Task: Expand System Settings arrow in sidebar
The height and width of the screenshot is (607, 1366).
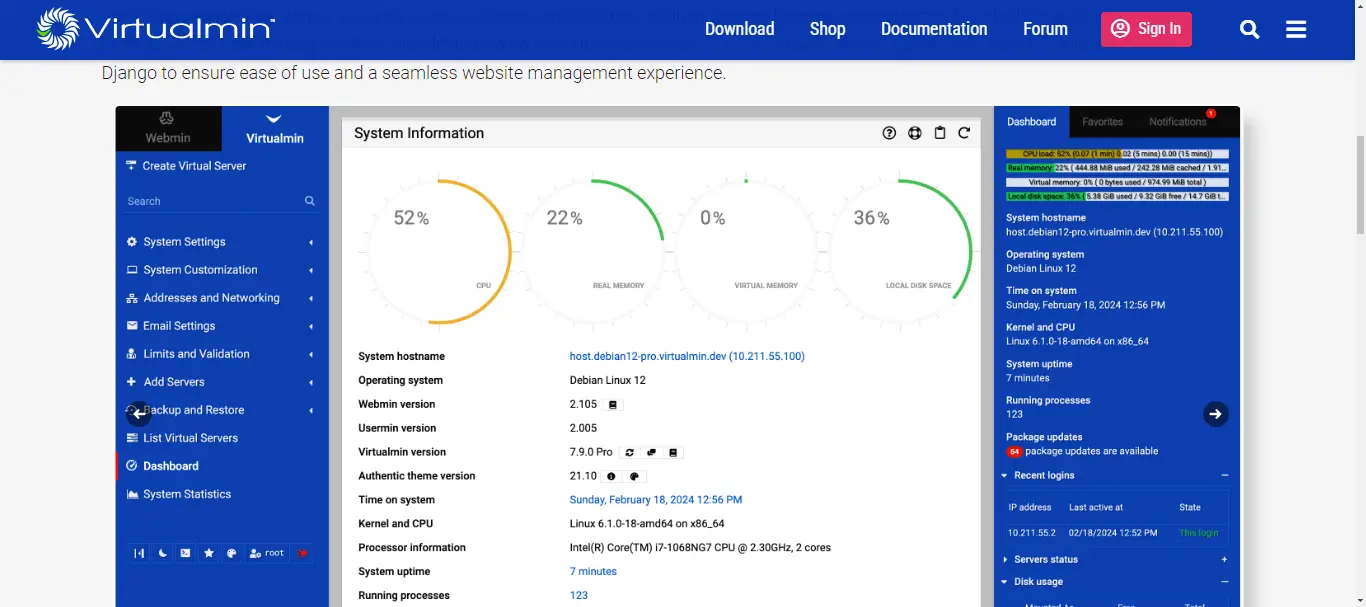Action: pyautogui.click(x=311, y=243)
